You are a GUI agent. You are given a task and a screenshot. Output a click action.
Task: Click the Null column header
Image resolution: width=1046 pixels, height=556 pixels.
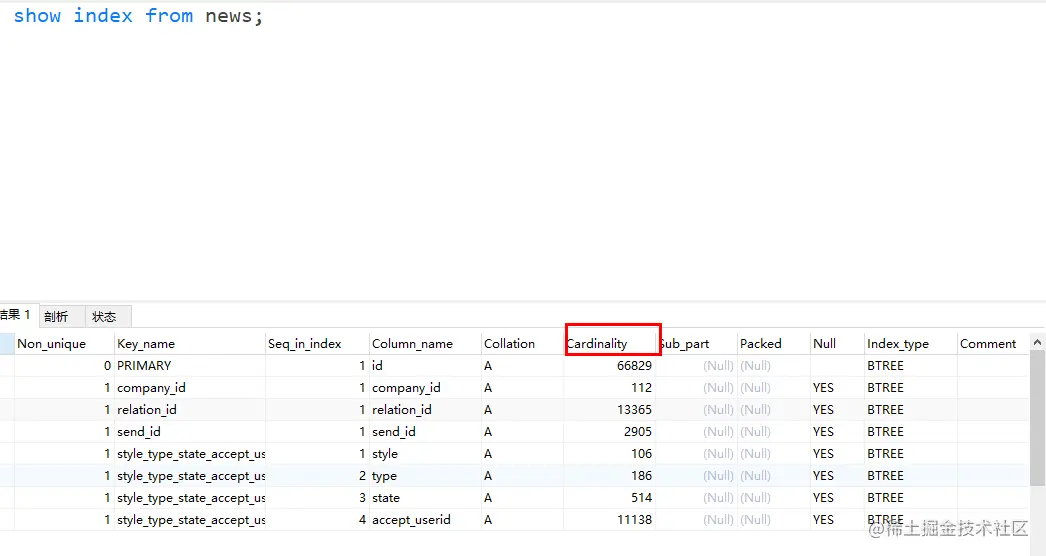[x=837, y=344]
